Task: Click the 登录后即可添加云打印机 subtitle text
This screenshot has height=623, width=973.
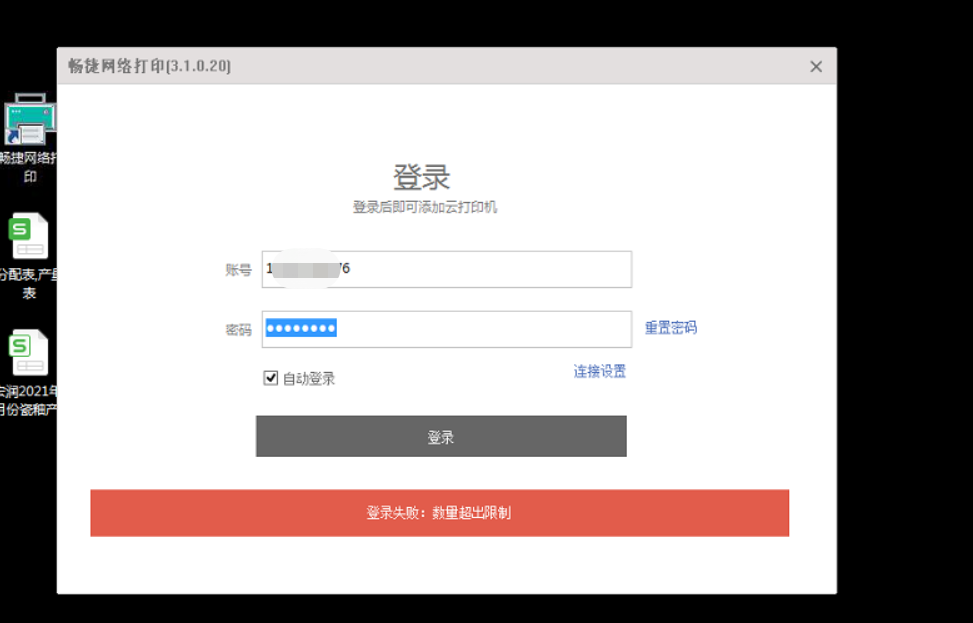Action: [x=425, y=207]
